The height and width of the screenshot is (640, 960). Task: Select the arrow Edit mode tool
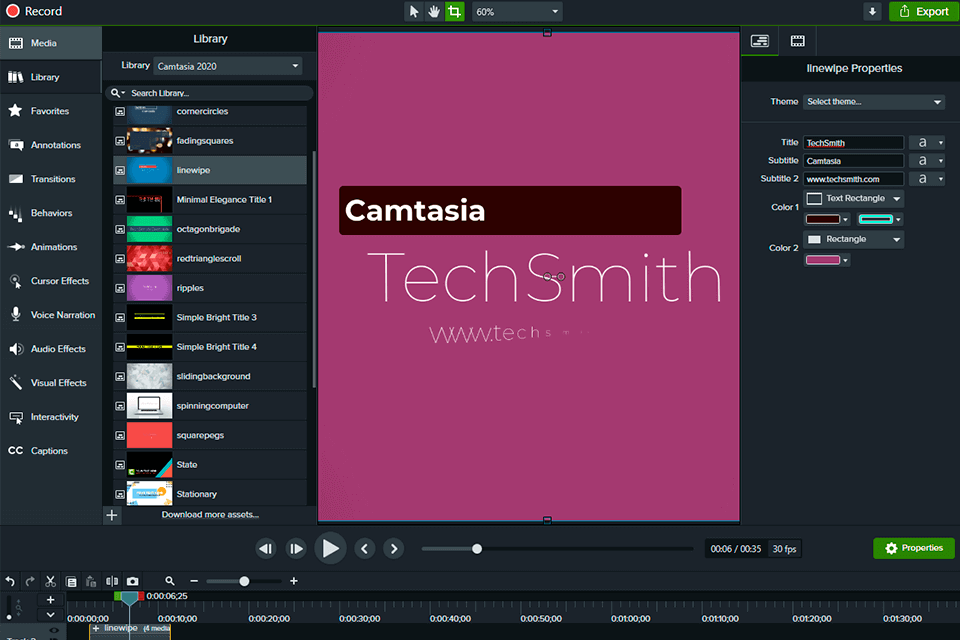(x=414, y=12)
